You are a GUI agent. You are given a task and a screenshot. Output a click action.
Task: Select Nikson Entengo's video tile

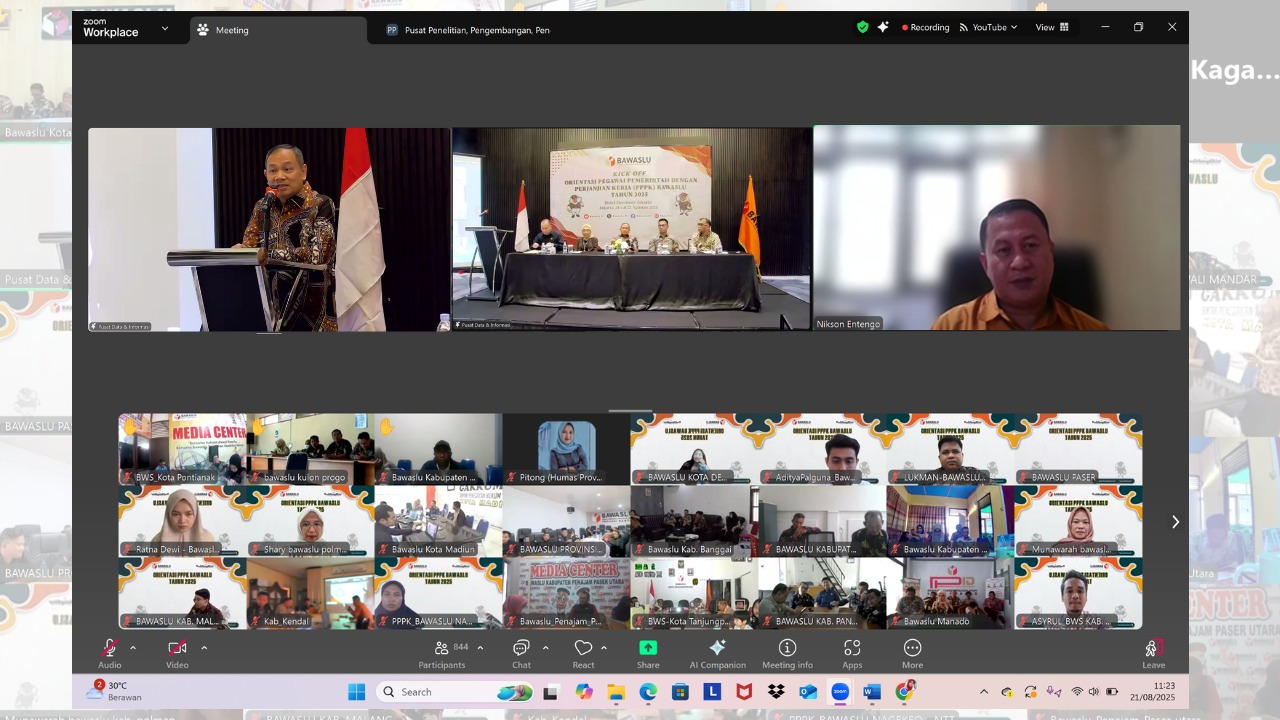(996, 228)
